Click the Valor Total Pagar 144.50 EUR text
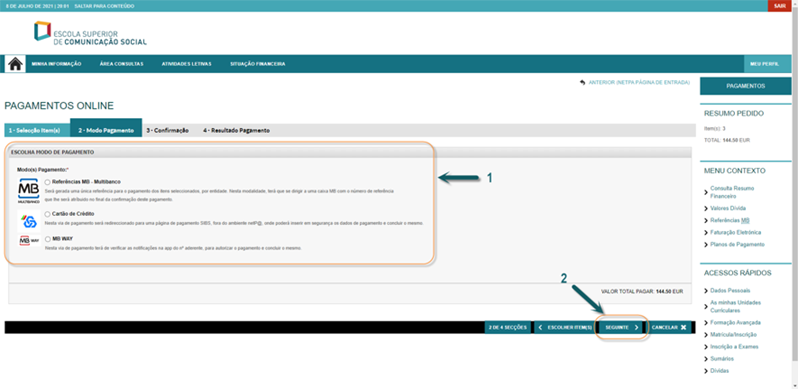The width and height of the screenshot is (798, 389). click(x=642, y=292)
